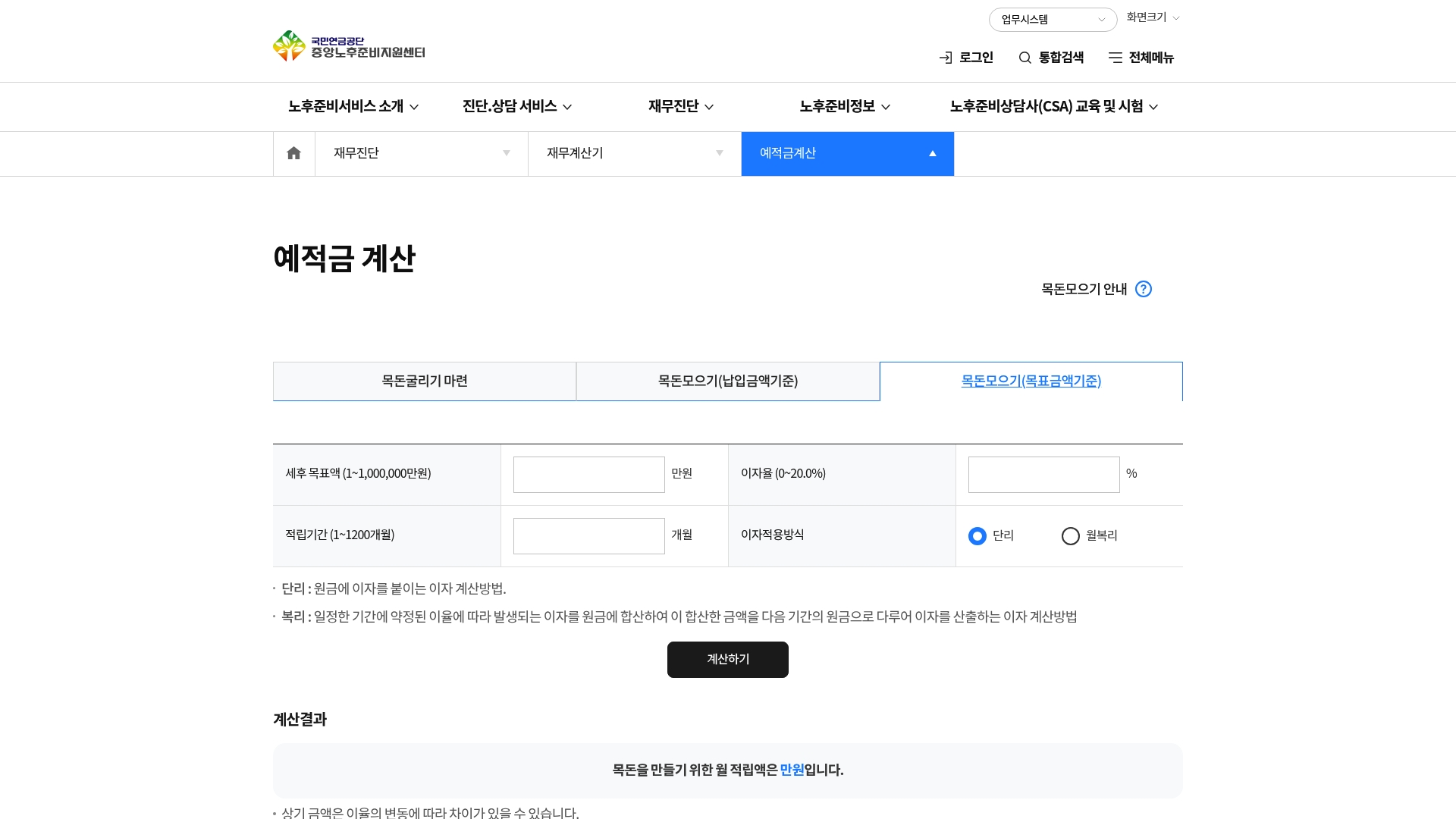Screen dimensions: 1456x819
Task: Click the 국민연금공단 중앙노후준비지원센터 logo
Action: tap(349, 46)
